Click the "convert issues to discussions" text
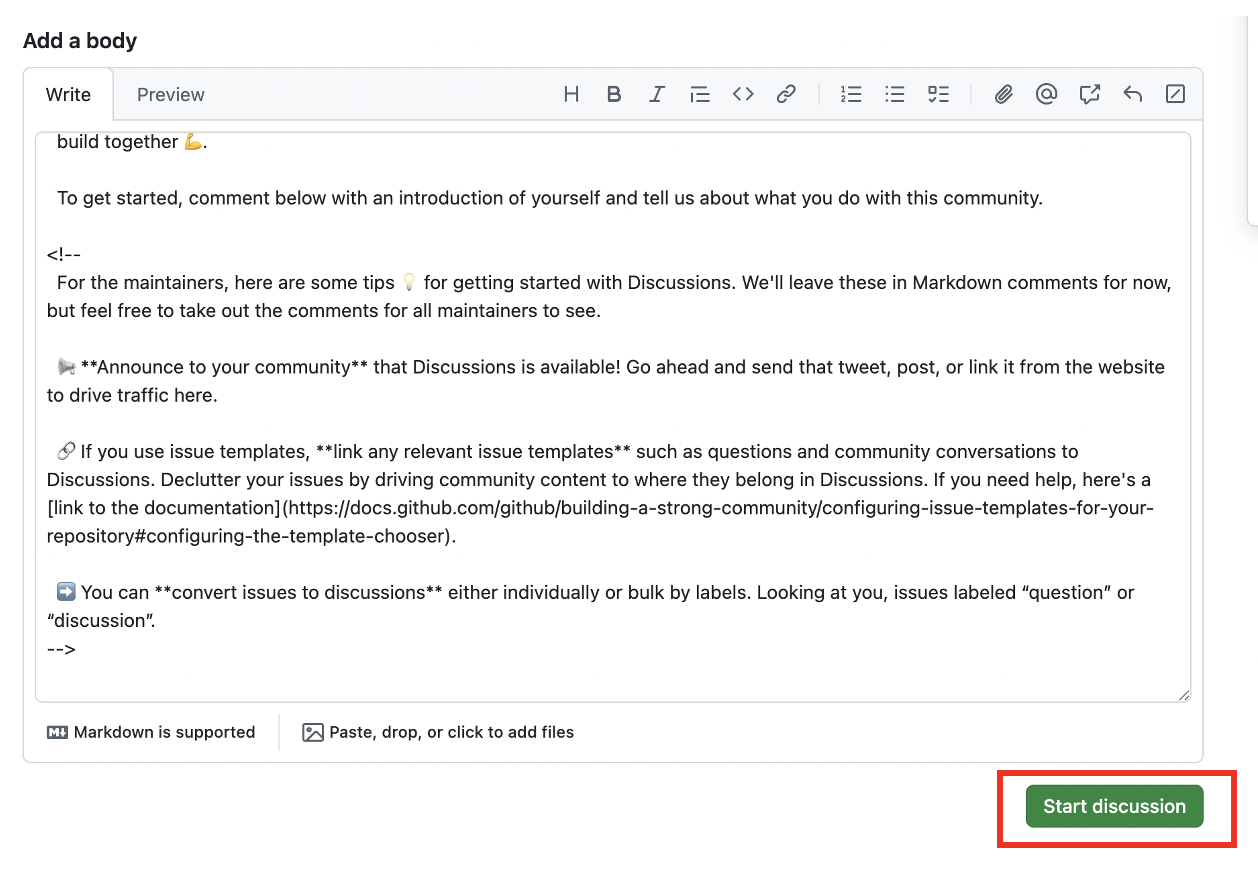The image size is (1258, 882). pyautogui.click(x=299, y=592)
